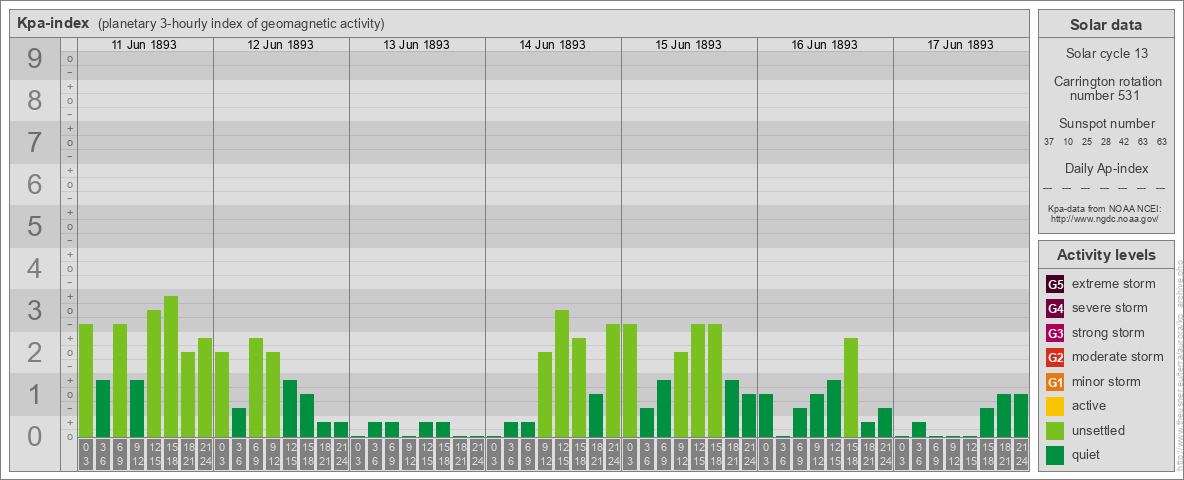
Task: Click the G3 strong storm badge
Action: coord(1055,333)
